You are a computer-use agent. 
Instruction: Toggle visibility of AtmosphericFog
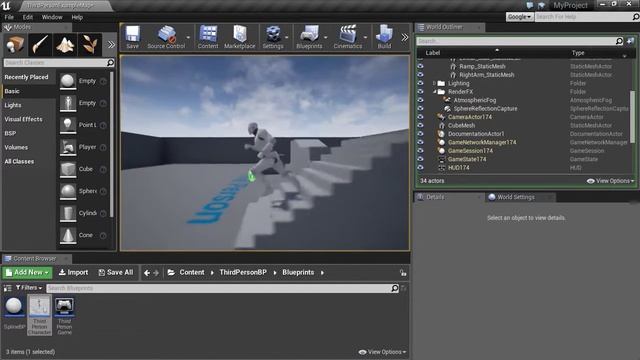tap(420, 100)
